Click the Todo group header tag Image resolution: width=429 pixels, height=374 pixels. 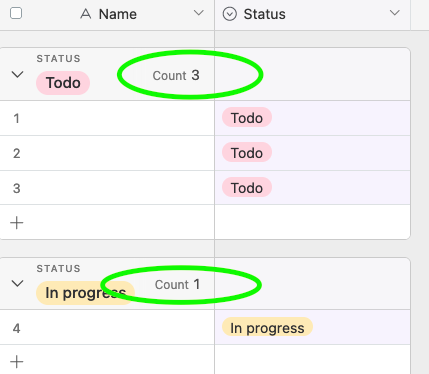[x=63, y=83]
